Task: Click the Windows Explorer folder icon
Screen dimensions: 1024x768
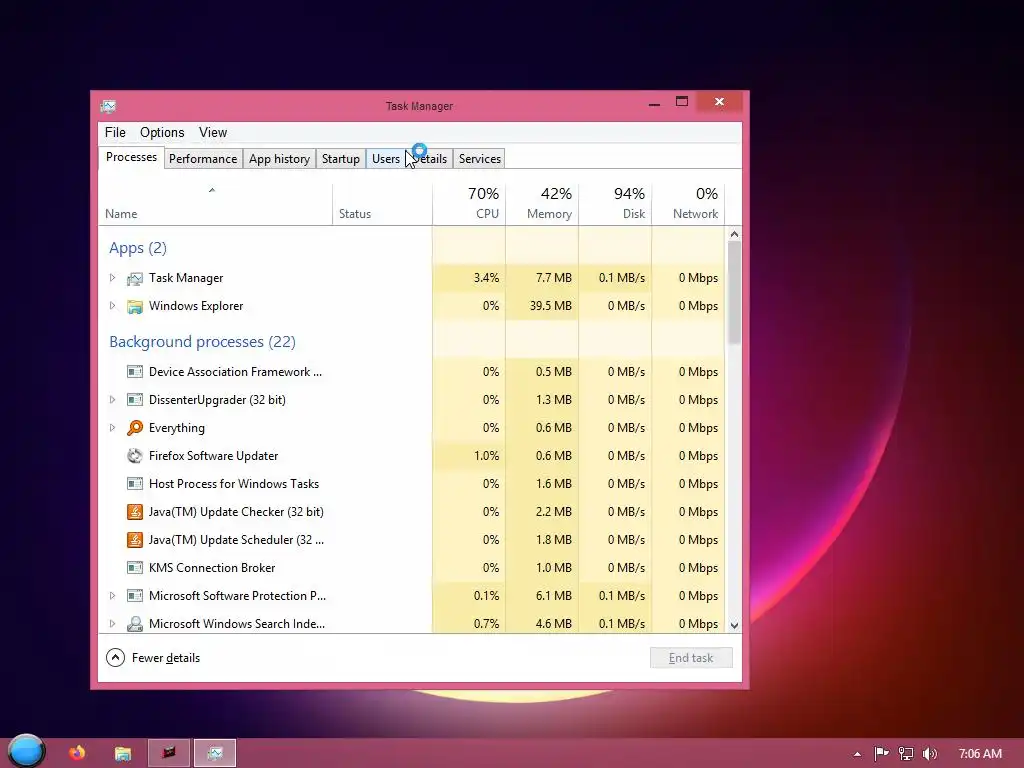Action: pyautogui.click(x=135, y=306)
